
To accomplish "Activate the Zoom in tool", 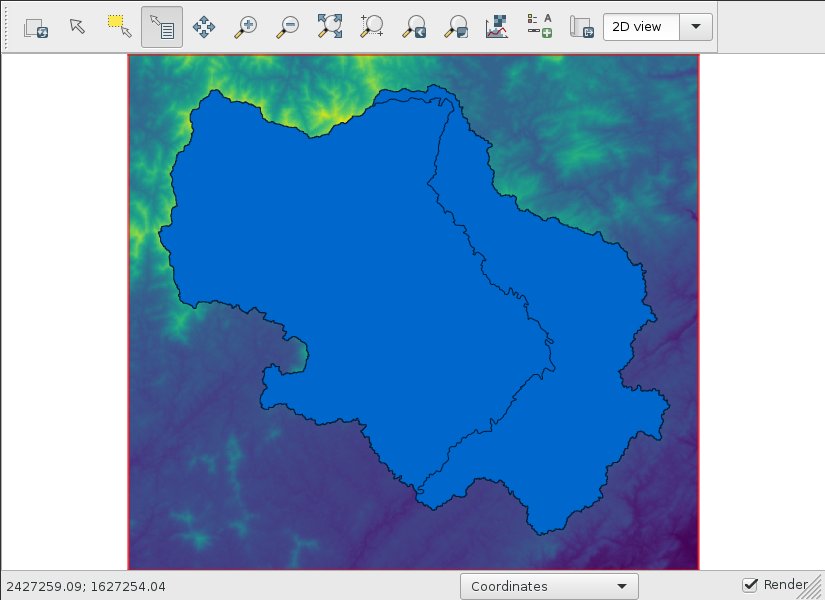I will 246,27.
